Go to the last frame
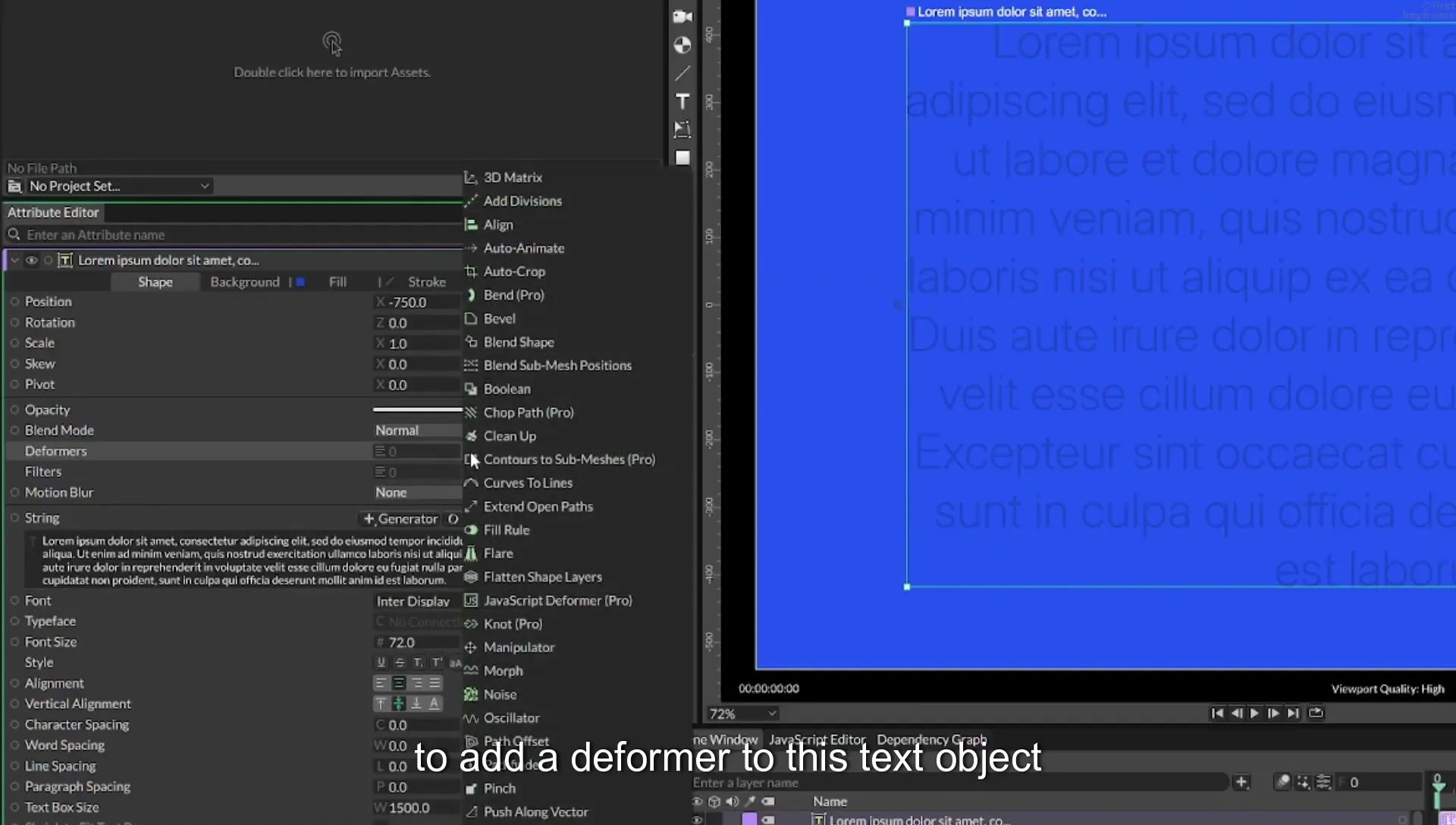 pos(1293,713)
